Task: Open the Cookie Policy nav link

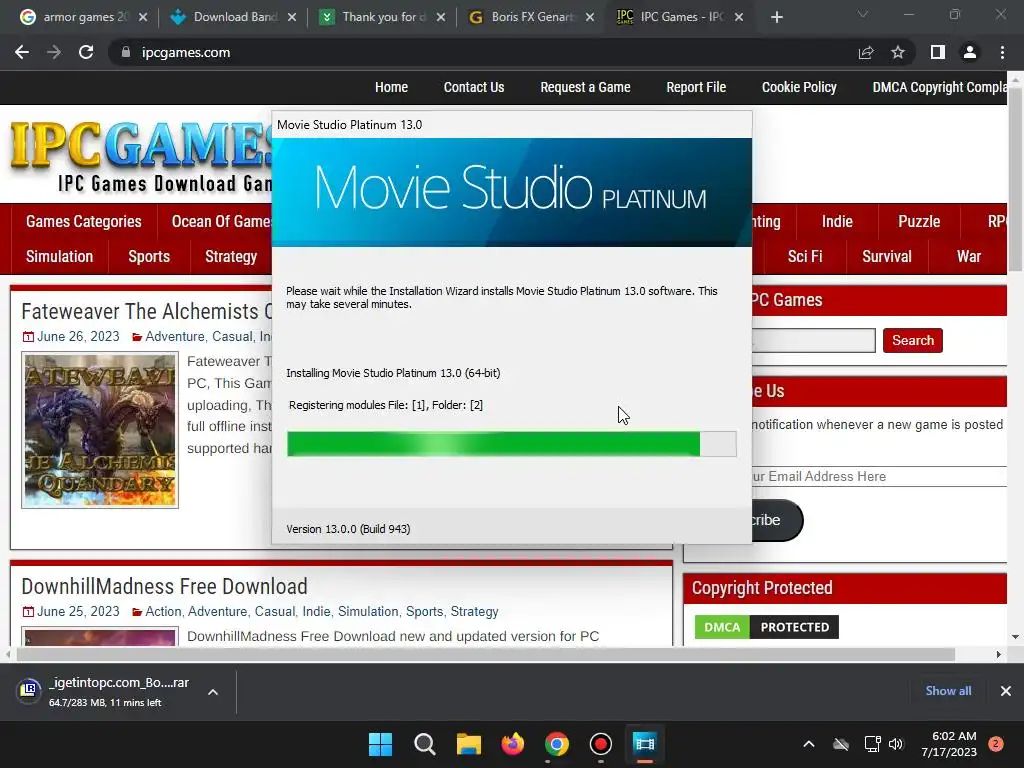Action: tap(799, 87)
